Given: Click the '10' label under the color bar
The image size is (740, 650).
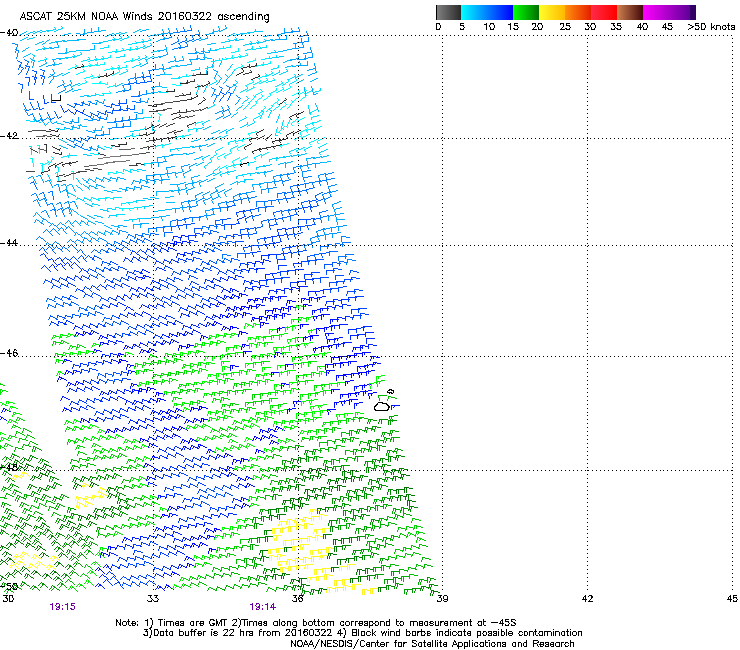Looking at the screenshot, I should 489,27.
